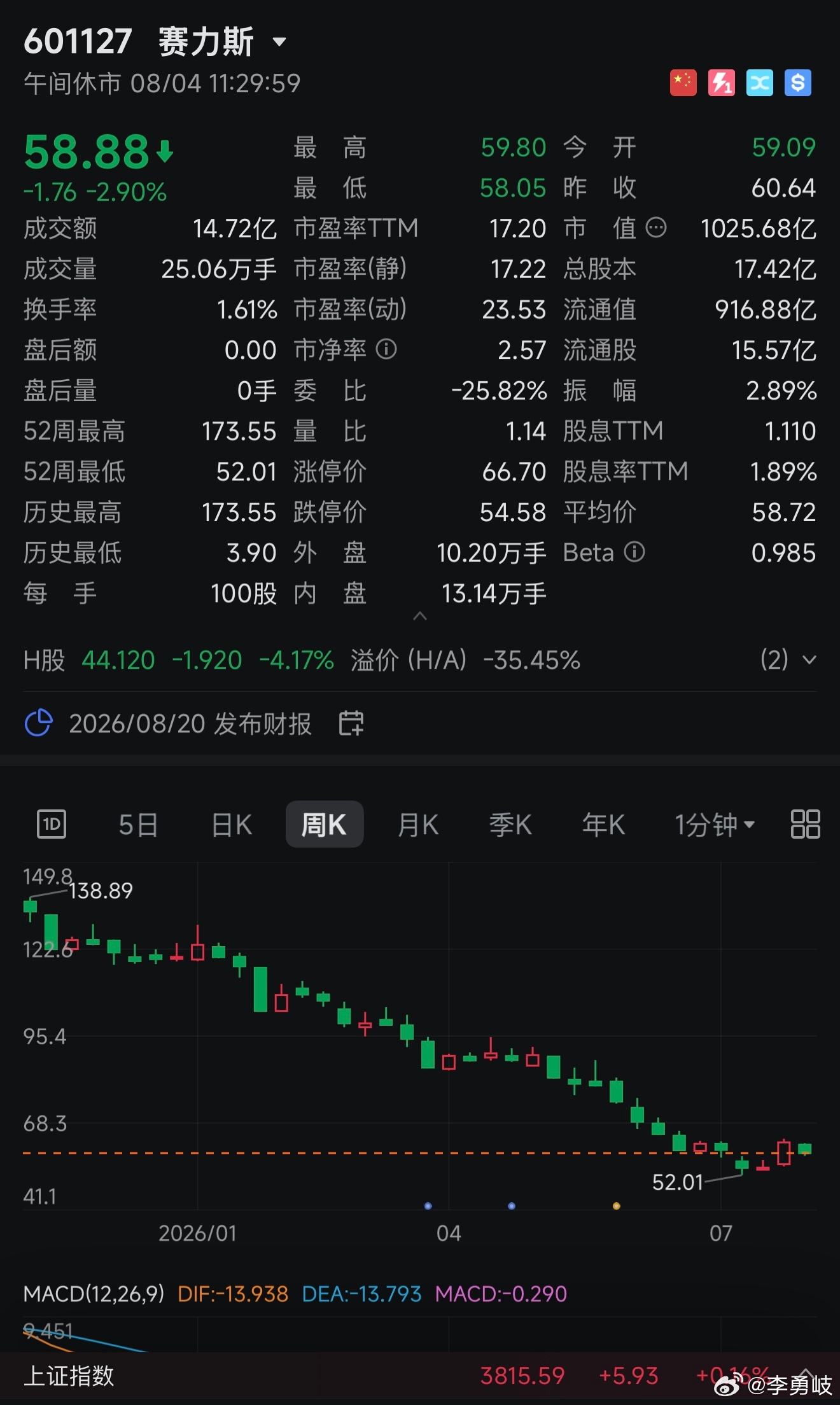This screenshot has height=1405, width=840.
Task: Tap the 外盘 value 10.20万手
Action: tap(491, 554)
